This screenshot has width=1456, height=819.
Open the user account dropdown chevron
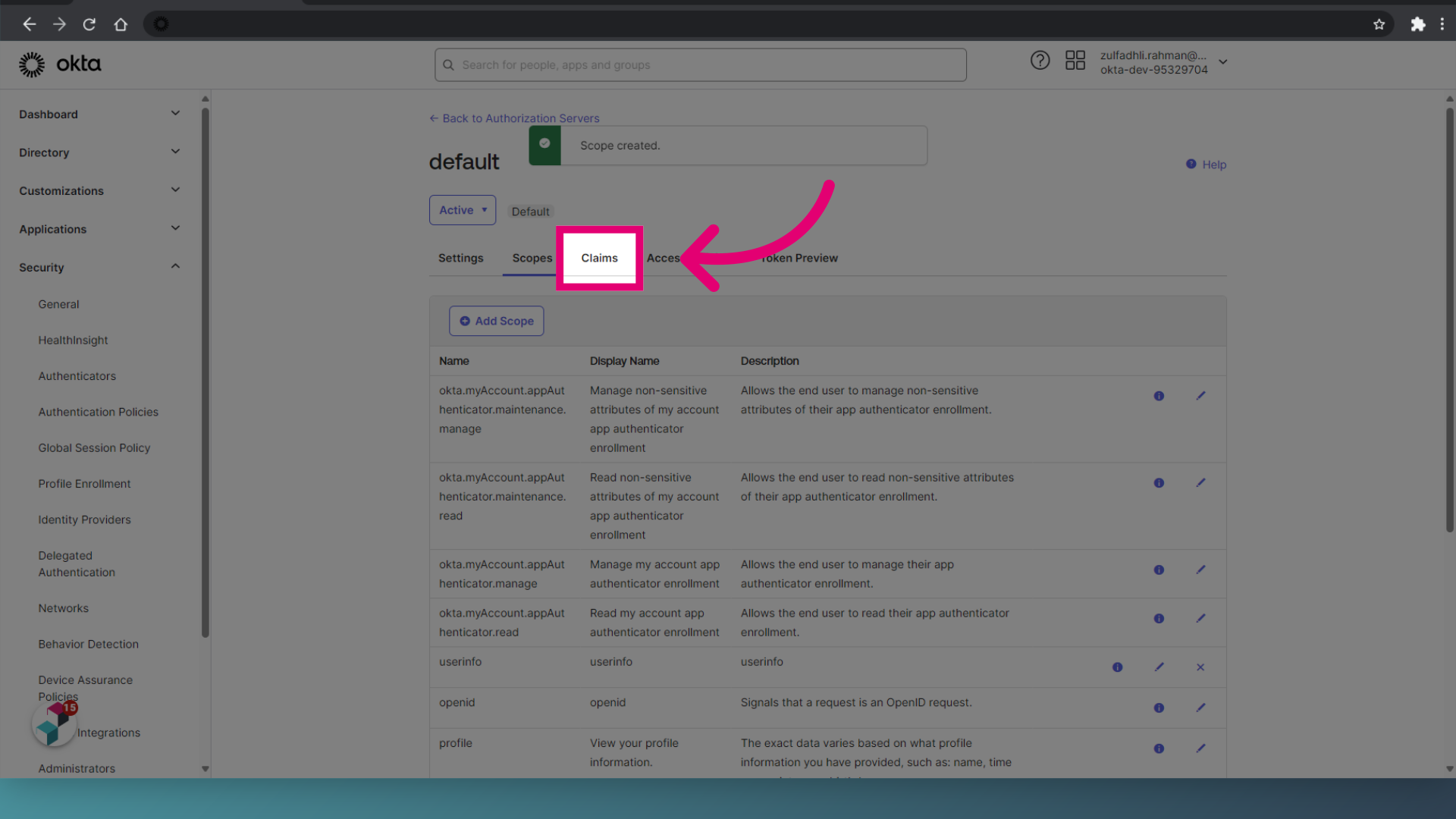click(x=1223, y=62)
